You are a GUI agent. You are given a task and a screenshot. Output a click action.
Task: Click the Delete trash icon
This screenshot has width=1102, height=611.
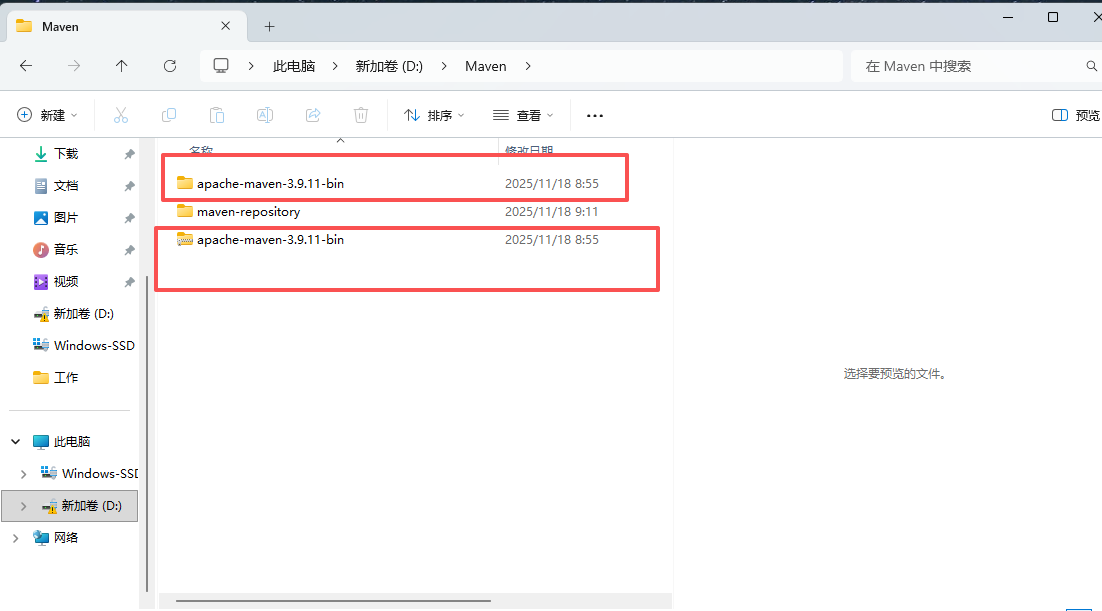pos(361,115)
